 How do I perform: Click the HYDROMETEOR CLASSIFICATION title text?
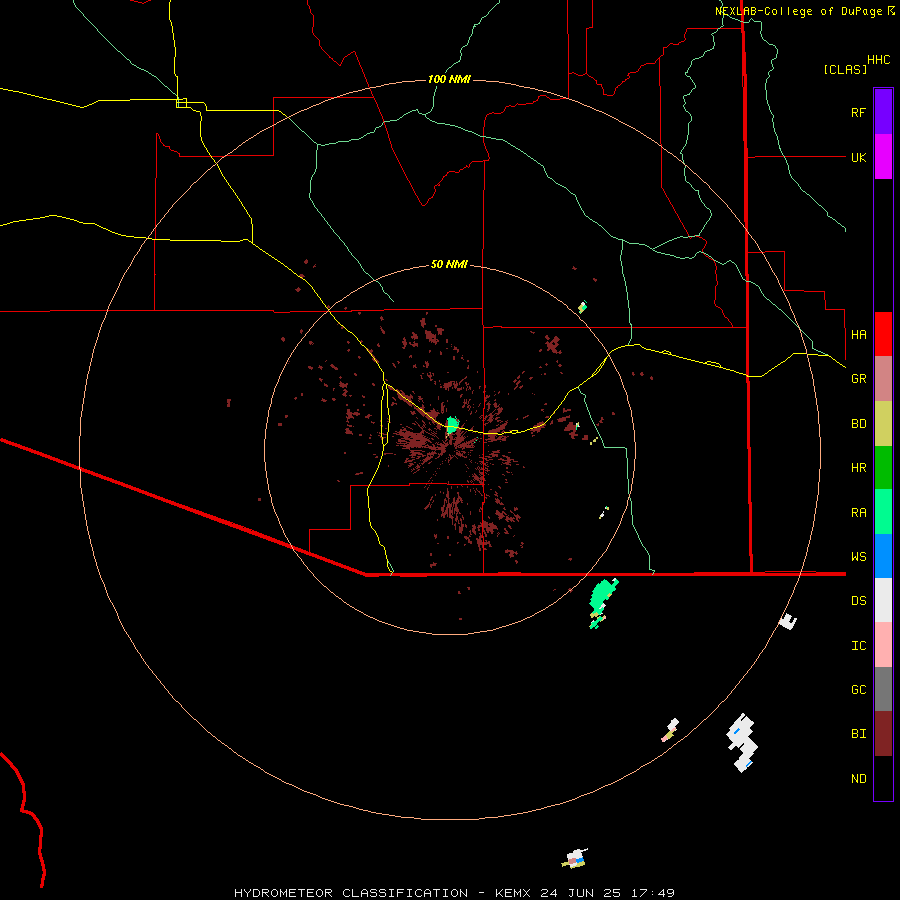click(x=351, y=893)
